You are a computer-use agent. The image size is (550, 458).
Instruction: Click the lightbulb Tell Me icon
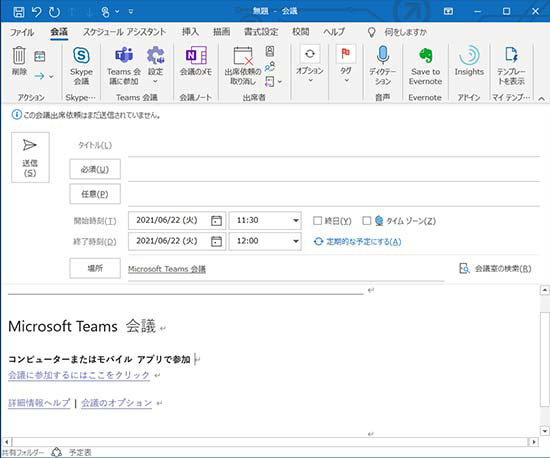point(371,32)
